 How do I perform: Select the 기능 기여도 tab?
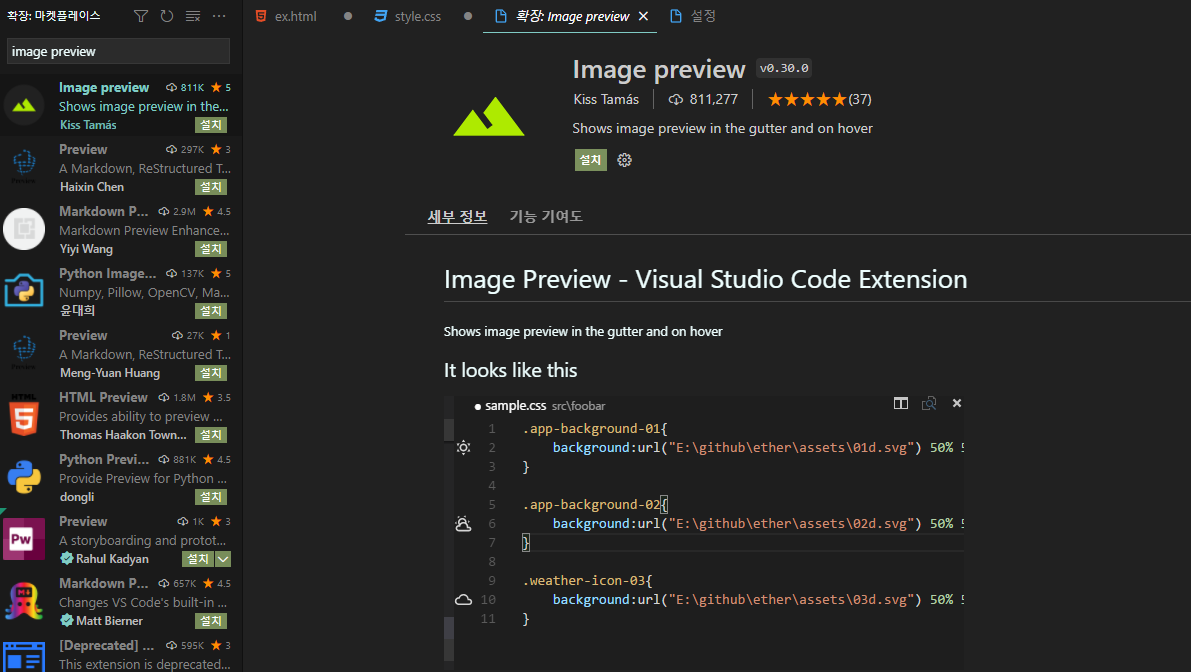pos(546,216)
